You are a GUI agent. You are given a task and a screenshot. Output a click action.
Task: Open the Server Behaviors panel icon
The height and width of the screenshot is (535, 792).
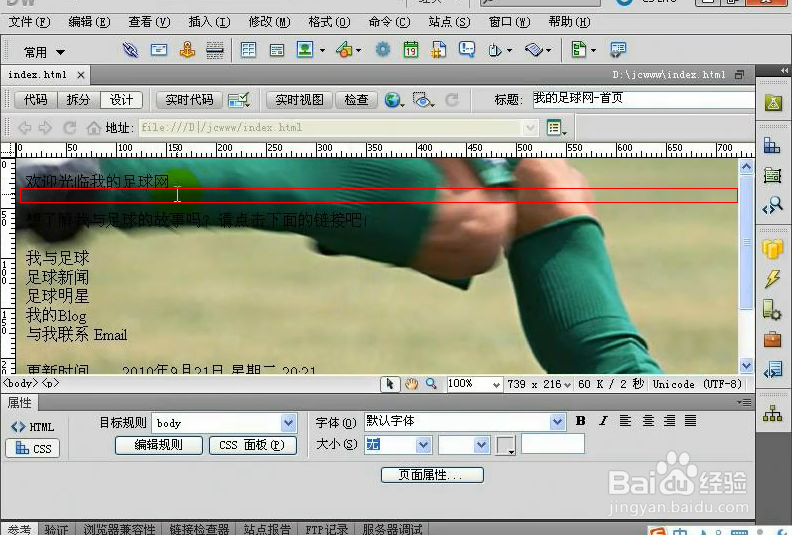[x=772, y=309]
